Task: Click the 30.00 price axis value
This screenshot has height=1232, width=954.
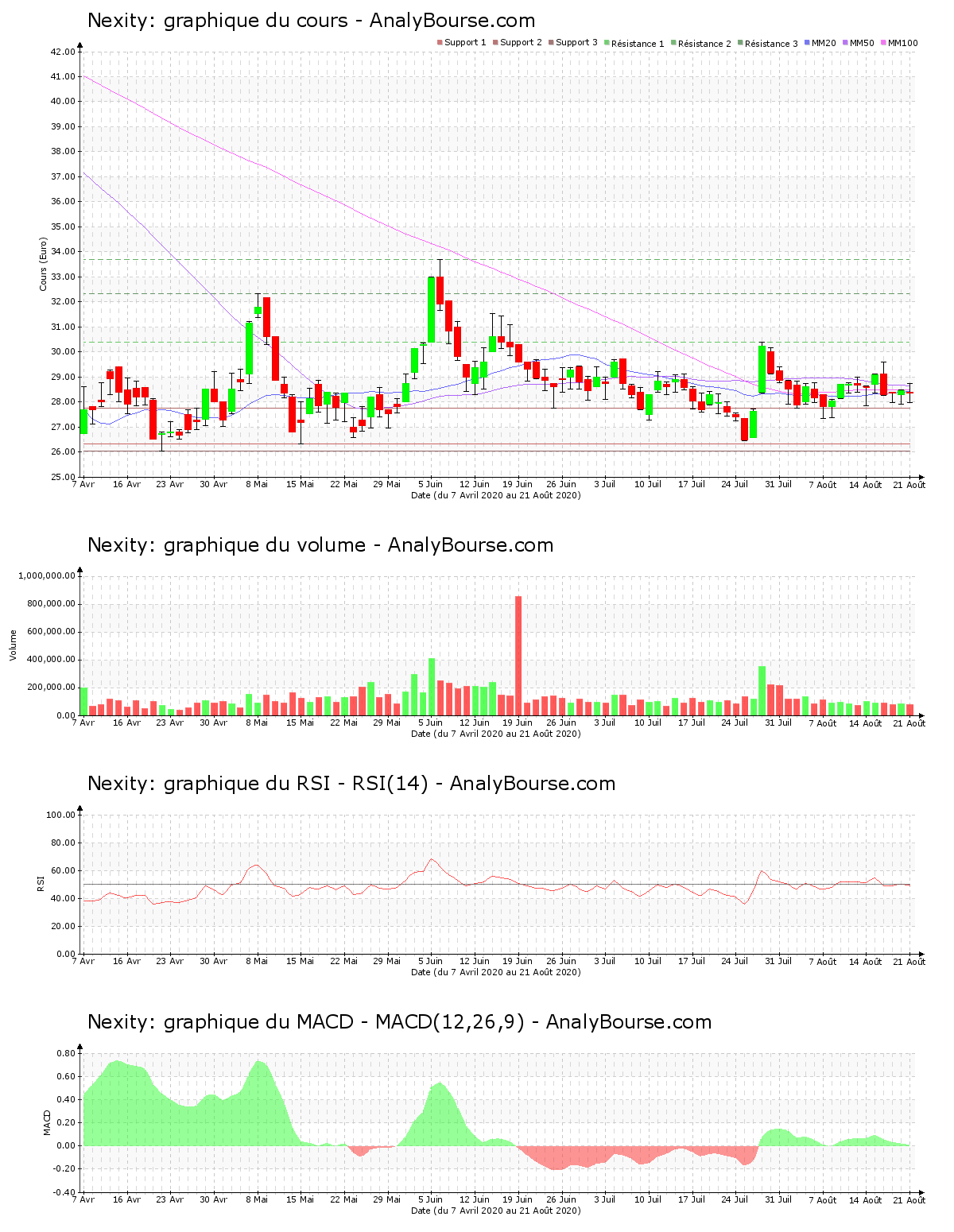Action: 62,352
